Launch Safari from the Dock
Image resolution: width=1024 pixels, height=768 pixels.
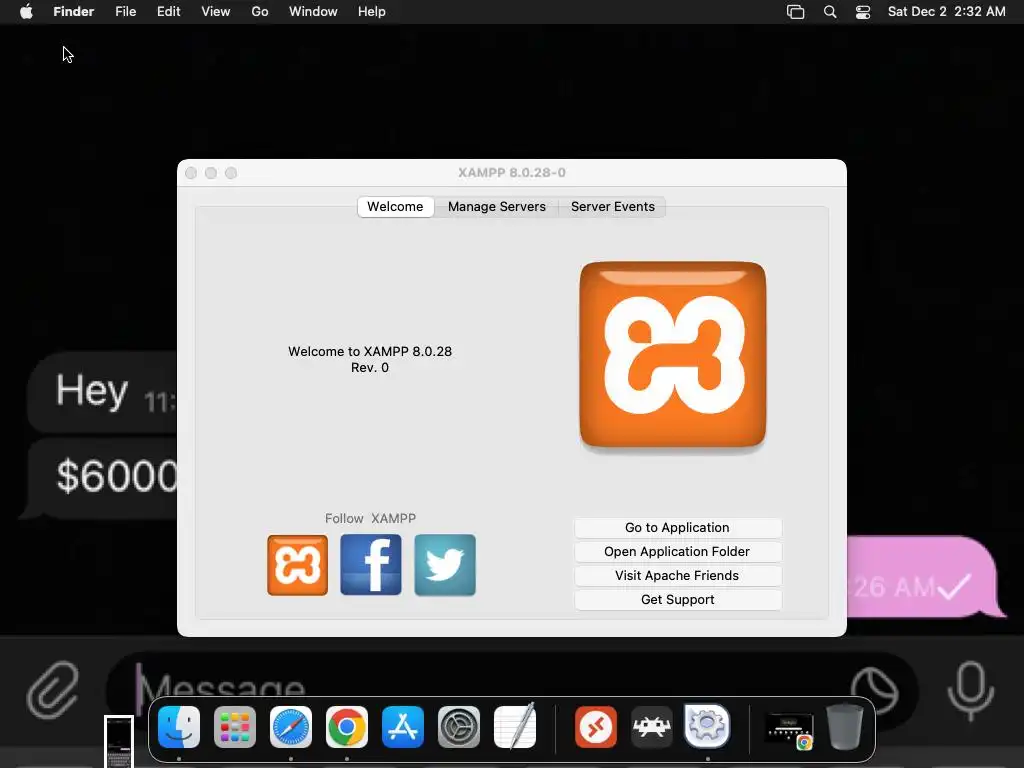point(291,727)
